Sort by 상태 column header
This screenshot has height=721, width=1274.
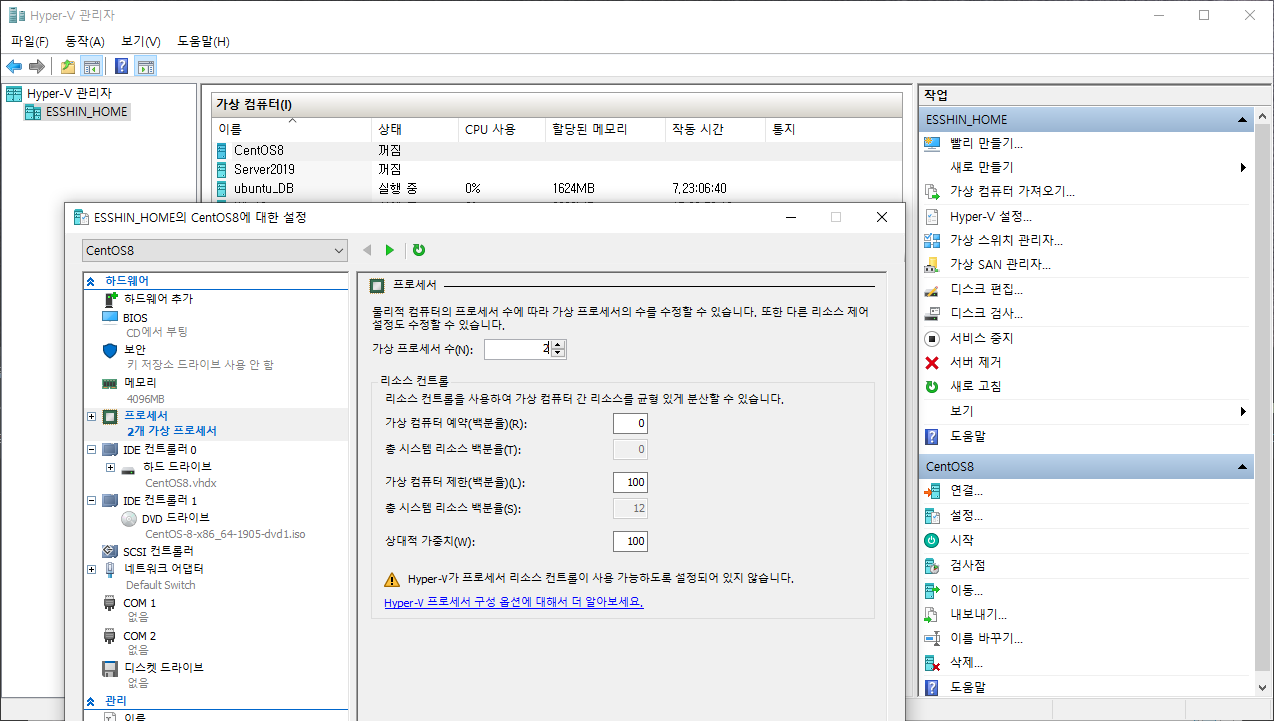coord(415,130)
